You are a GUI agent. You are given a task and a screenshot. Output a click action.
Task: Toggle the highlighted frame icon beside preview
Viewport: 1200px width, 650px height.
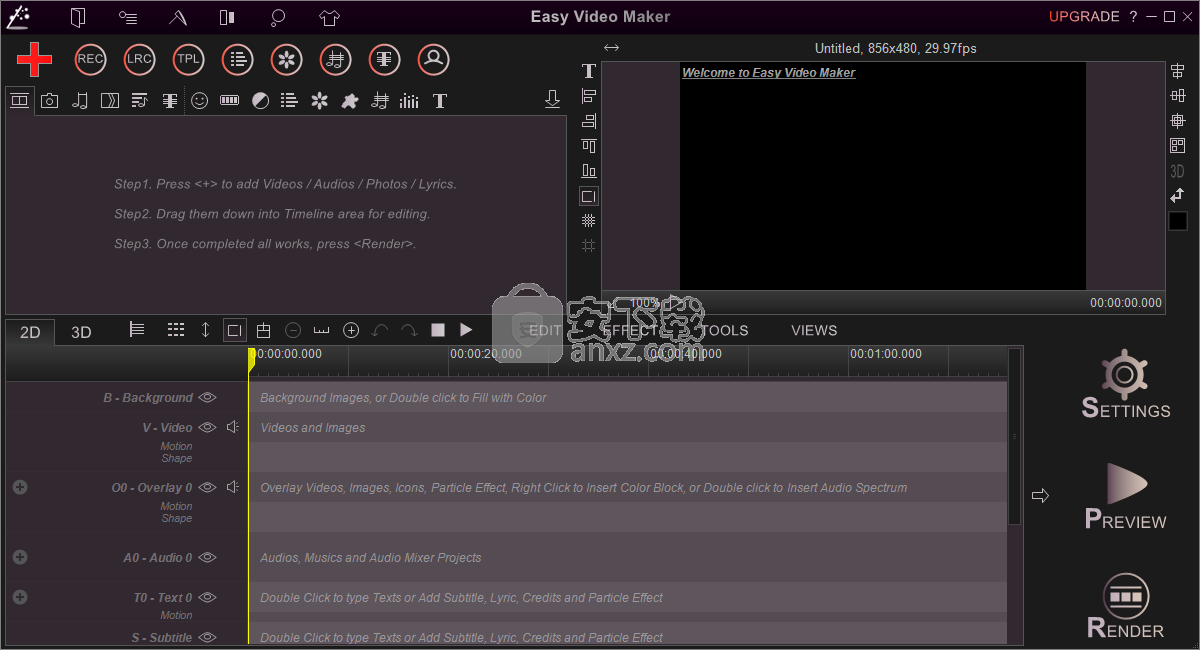tap(589, 196)
